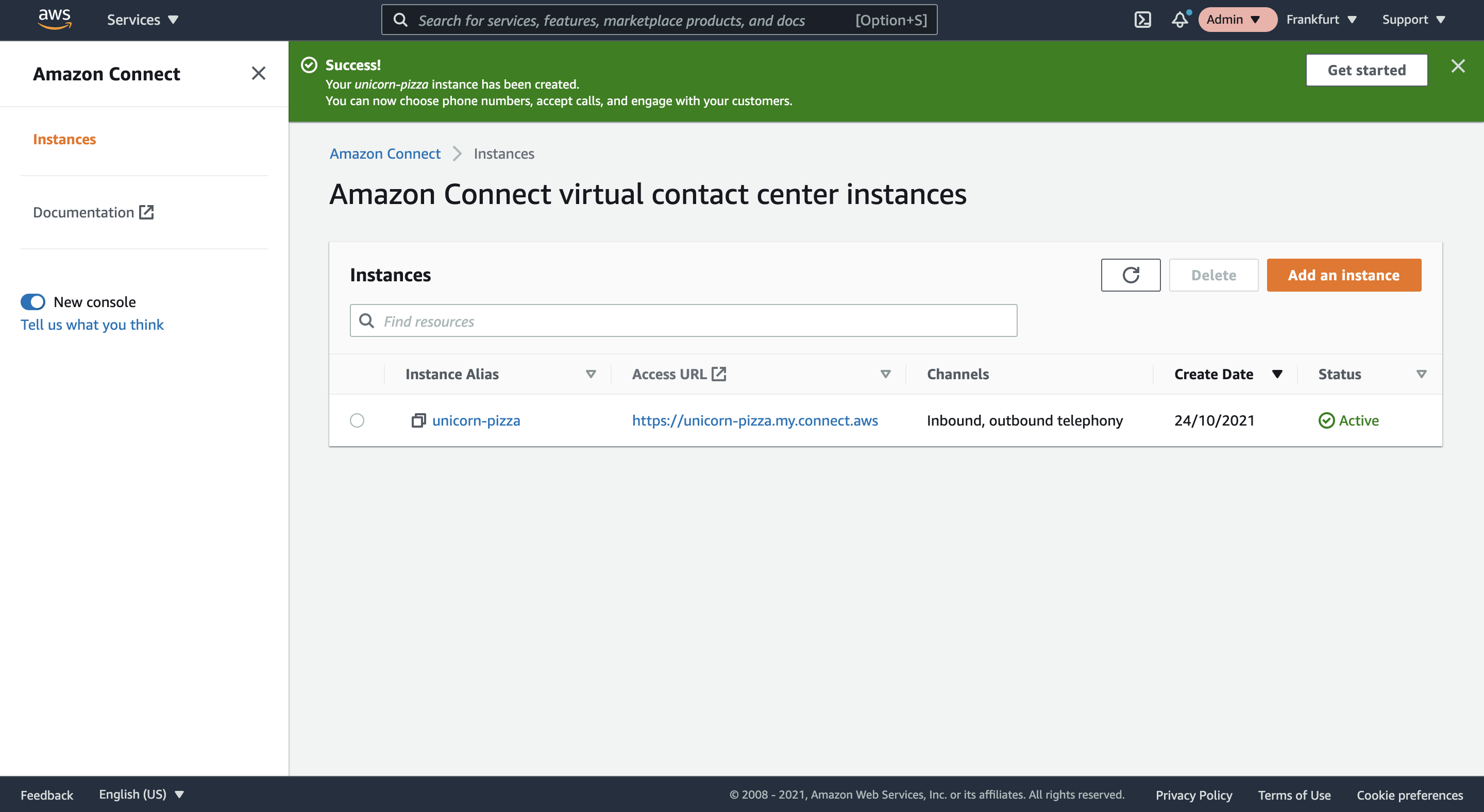
Task: Click the Instances breadcrumb item
Action: pos(504,154)
